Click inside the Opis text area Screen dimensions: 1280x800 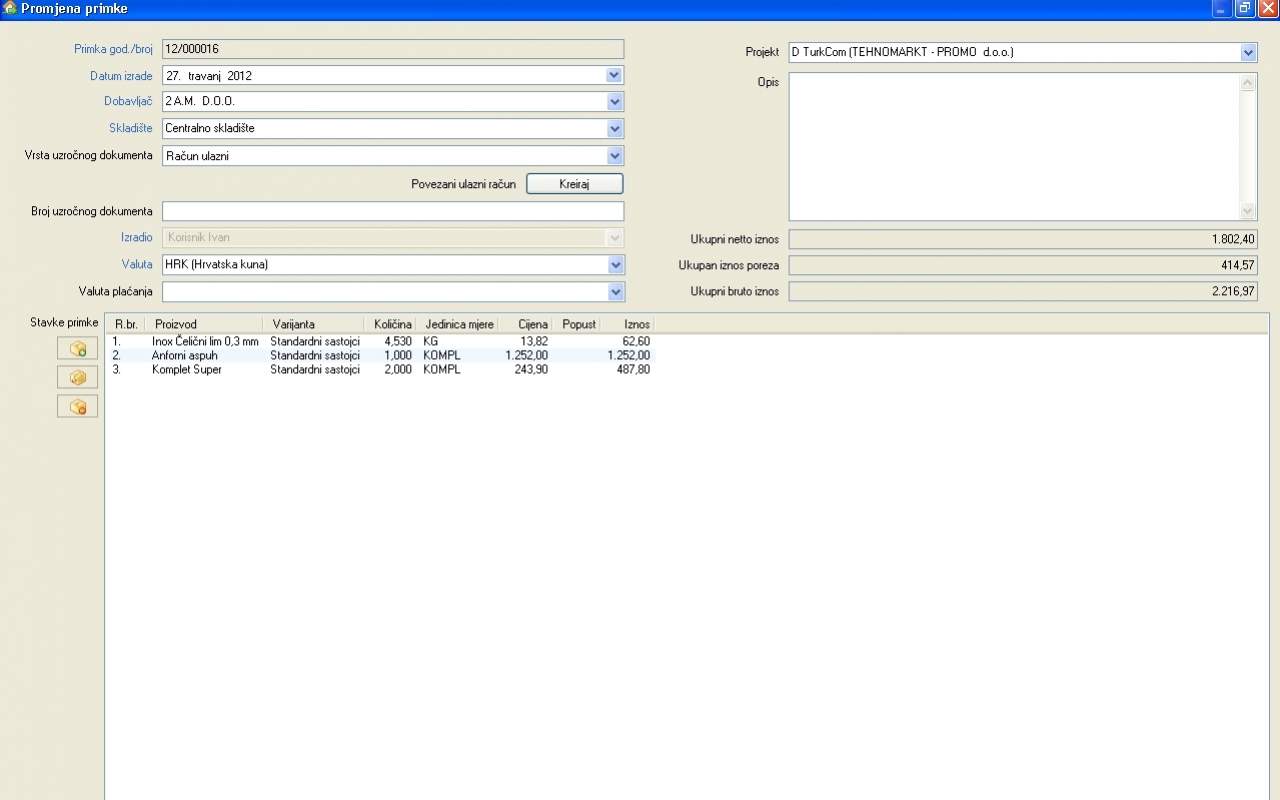point(1012,146)
